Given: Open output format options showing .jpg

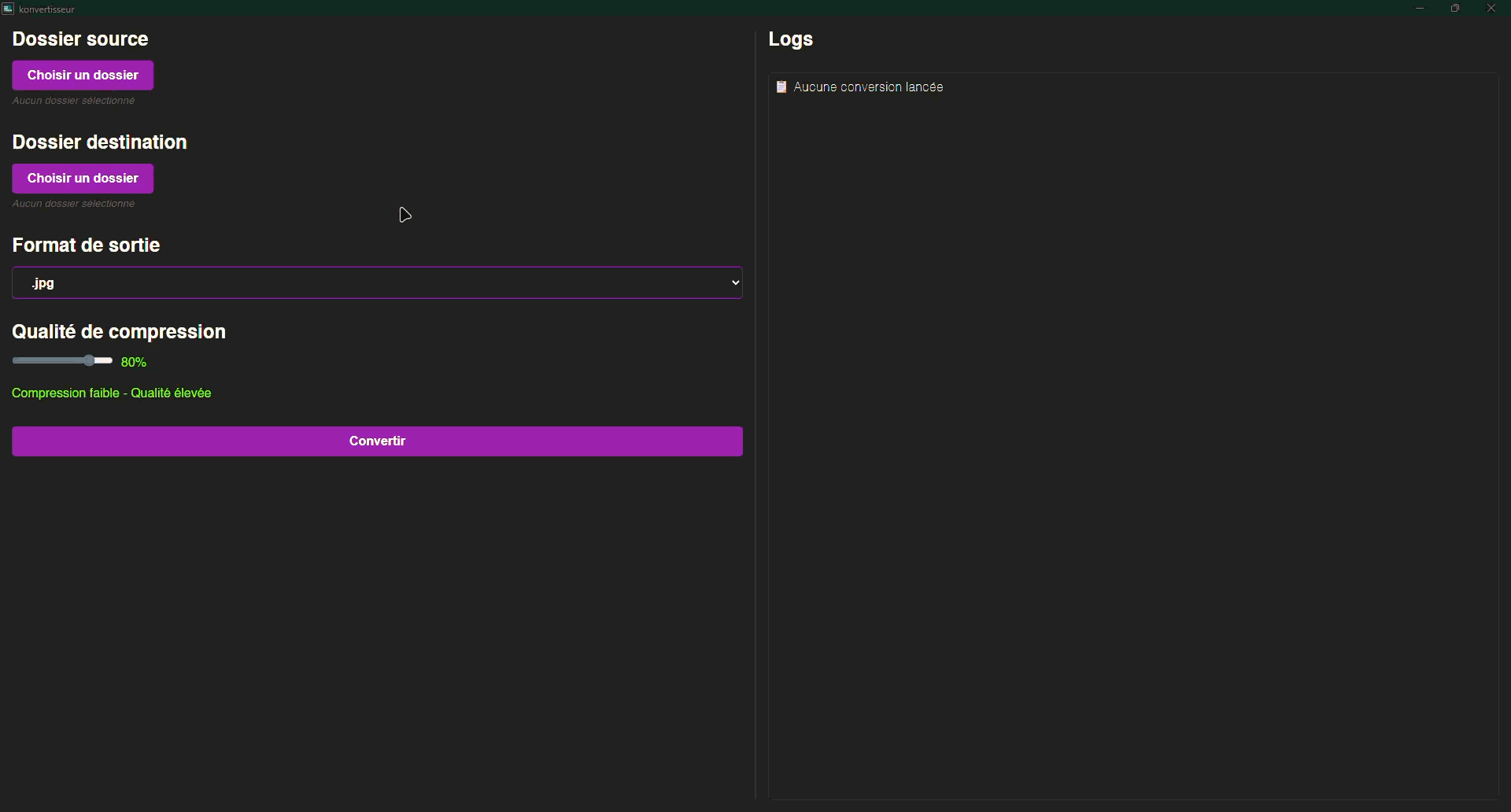Looking at the screenshot, I should coord(377,282).
